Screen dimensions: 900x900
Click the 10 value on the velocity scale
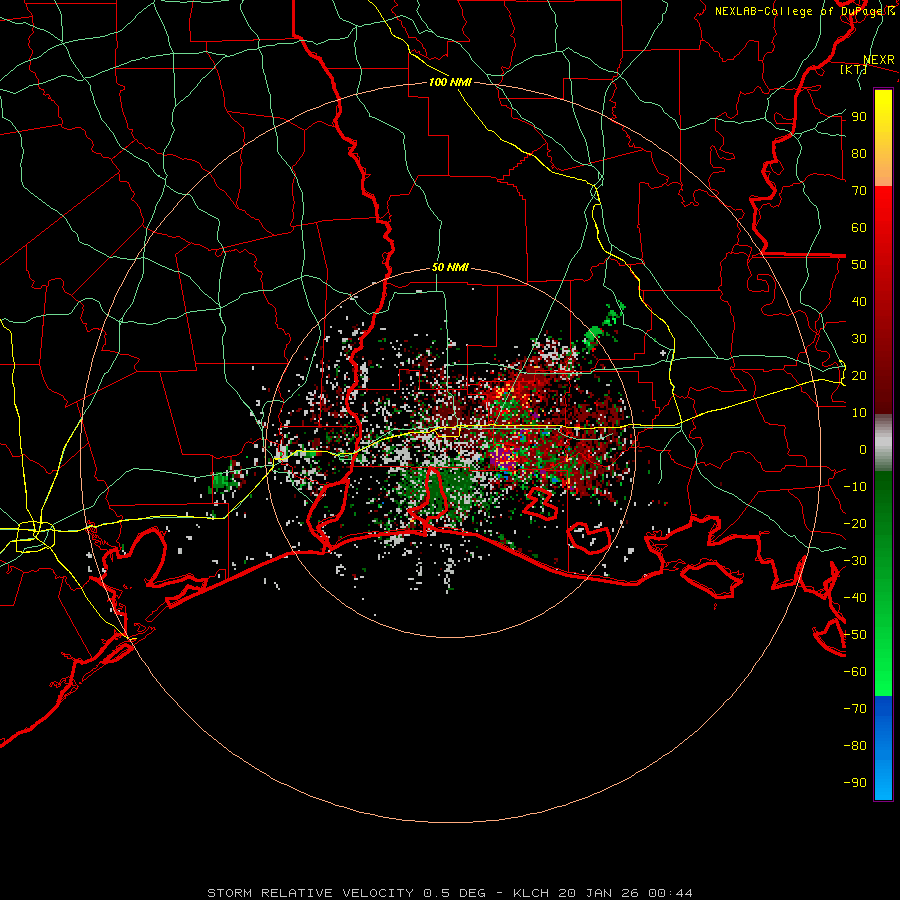point(859,413)
